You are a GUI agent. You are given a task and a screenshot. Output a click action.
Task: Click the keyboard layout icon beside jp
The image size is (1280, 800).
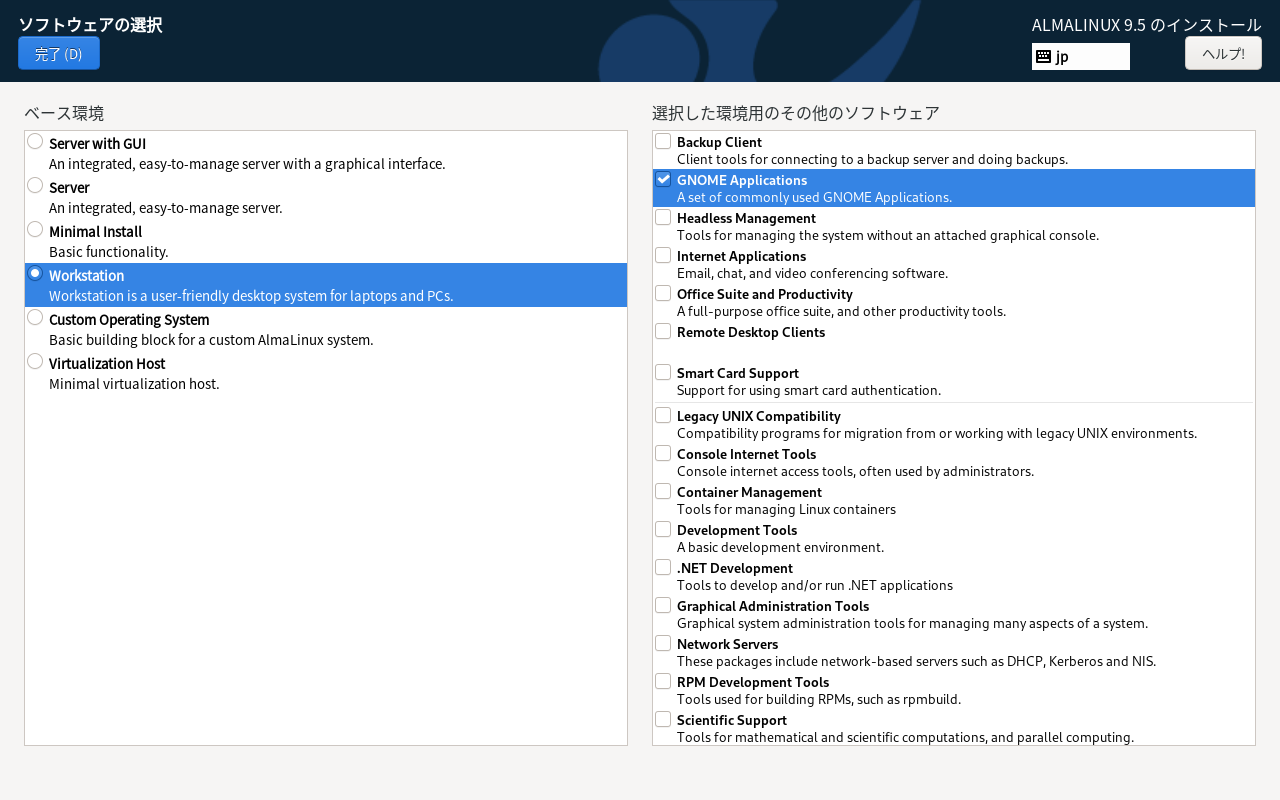1043,57
